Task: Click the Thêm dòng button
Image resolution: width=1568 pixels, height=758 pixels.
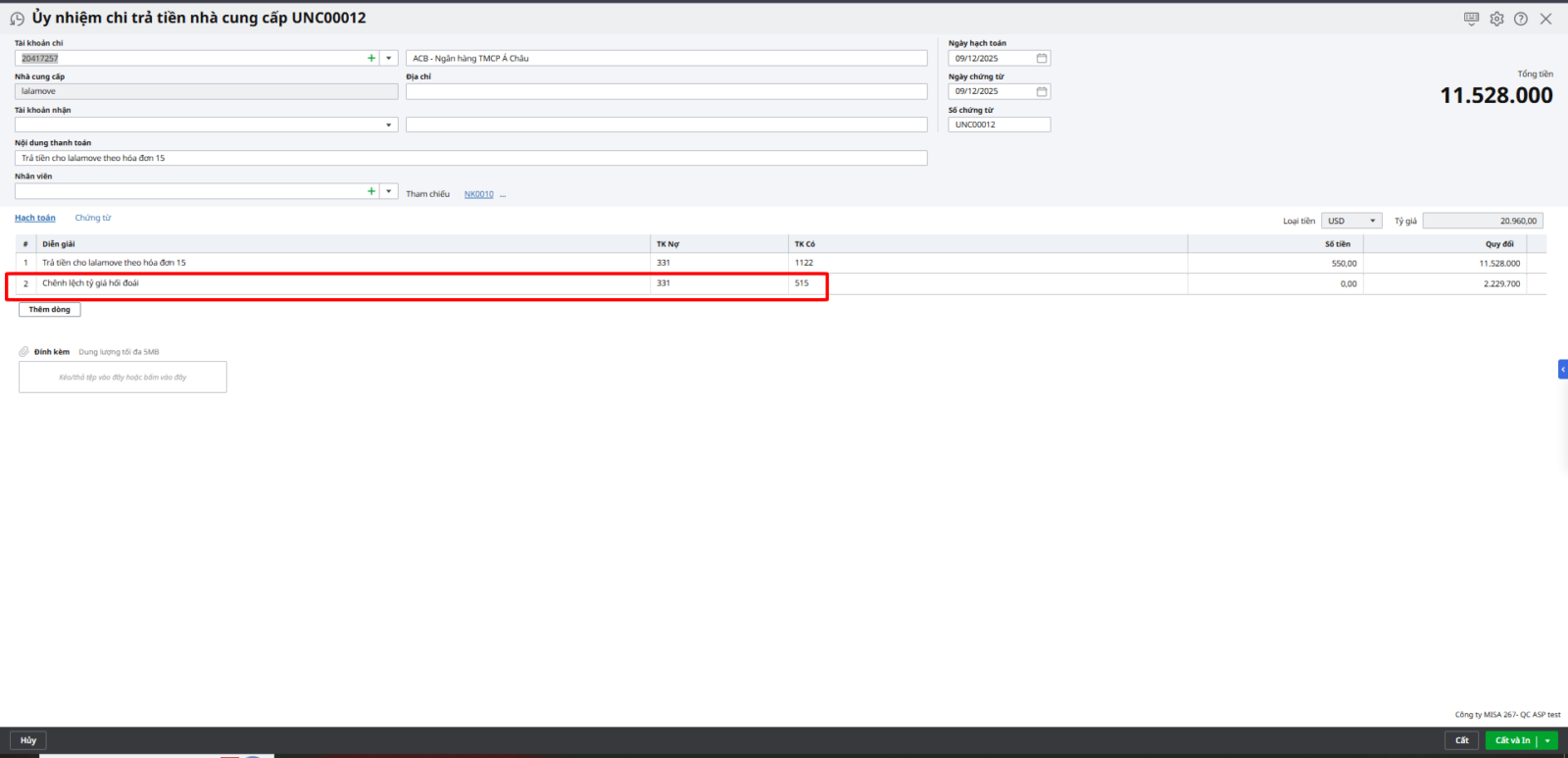Action: click(x=49, y=309)
